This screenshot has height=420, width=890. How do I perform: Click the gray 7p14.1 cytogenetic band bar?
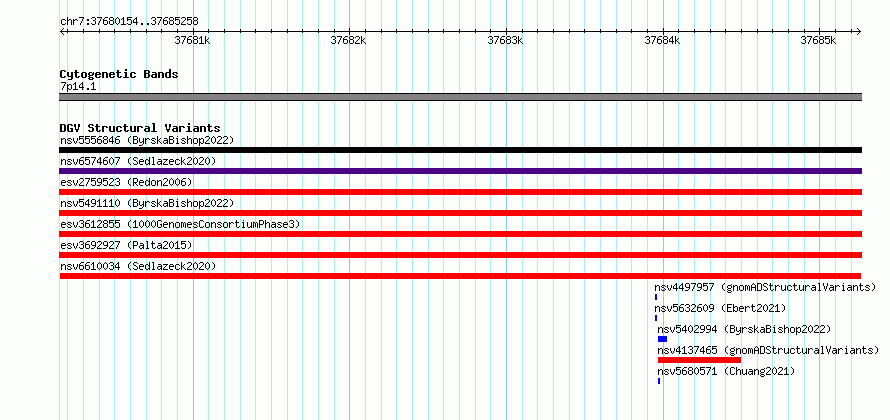coord(460,97)
